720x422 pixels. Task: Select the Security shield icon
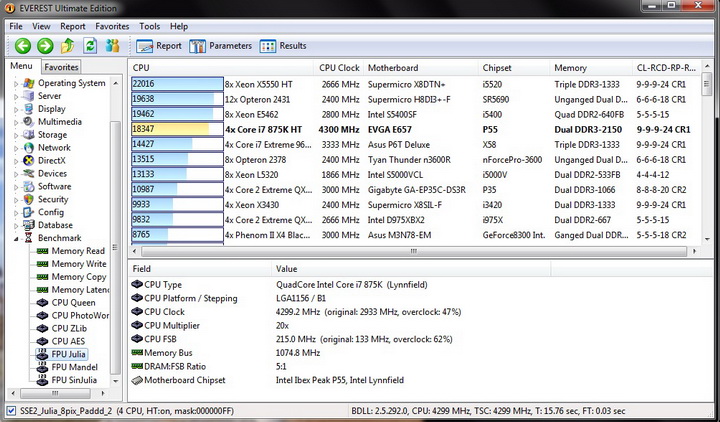[28, 199]
